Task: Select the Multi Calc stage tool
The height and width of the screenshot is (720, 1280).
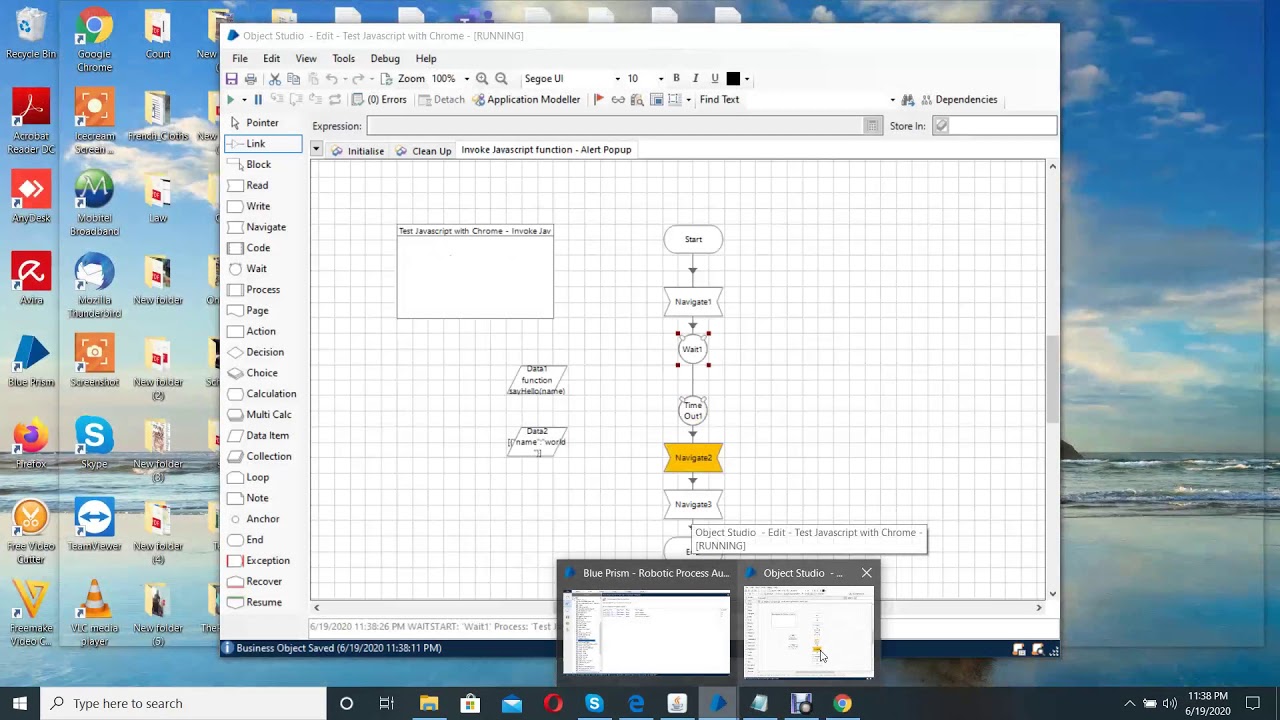Action: (260, 415)
